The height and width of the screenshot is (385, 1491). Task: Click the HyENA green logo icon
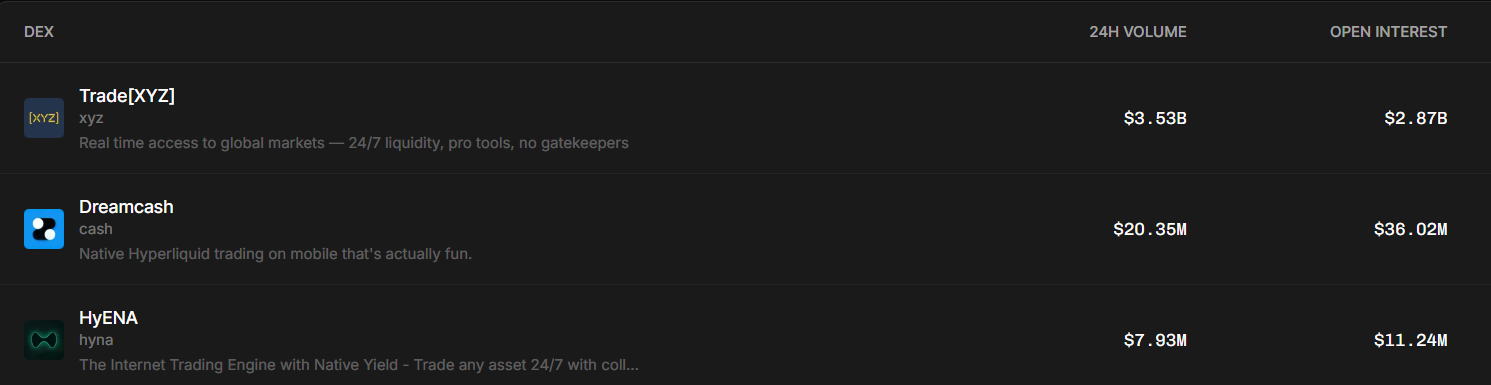pos(44,340)
